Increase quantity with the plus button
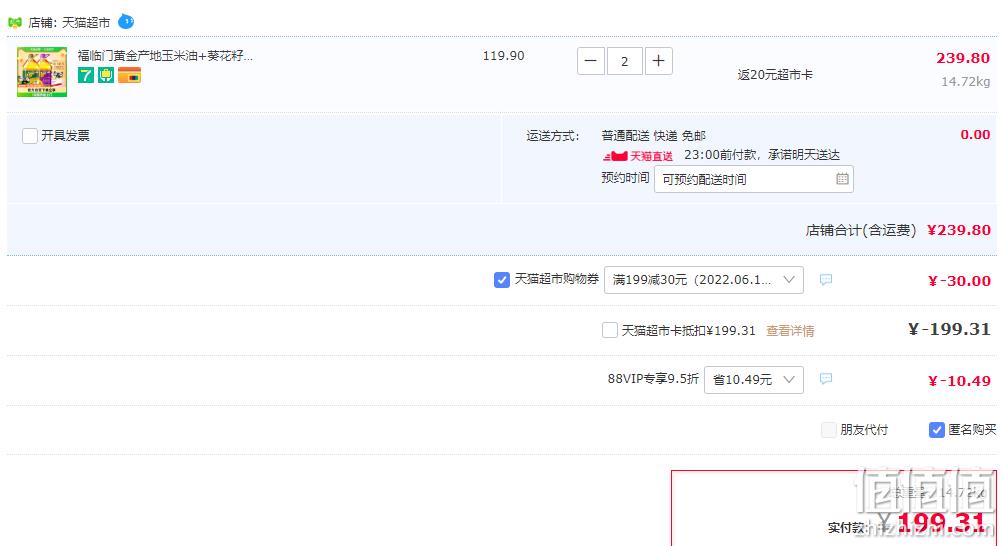The image size is (1004, 546). [x=658, y=61]
